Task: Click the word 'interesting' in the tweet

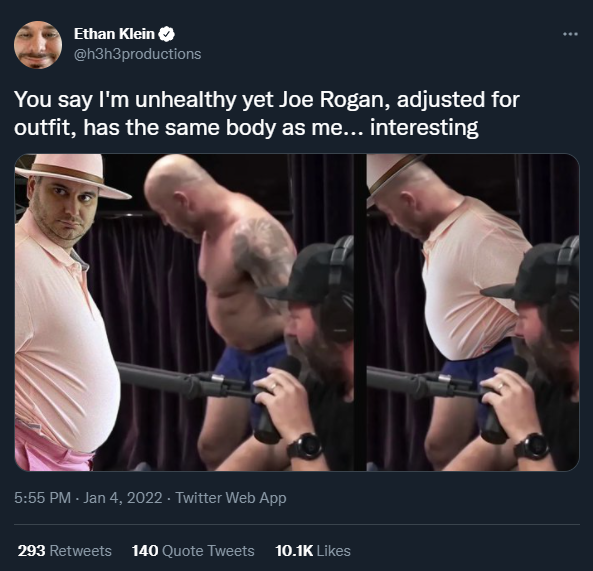Action: 424,127
